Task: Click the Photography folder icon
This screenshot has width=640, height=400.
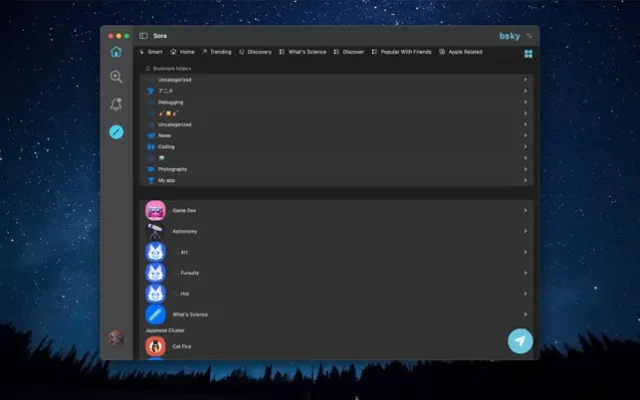Action: click(151, 169)
